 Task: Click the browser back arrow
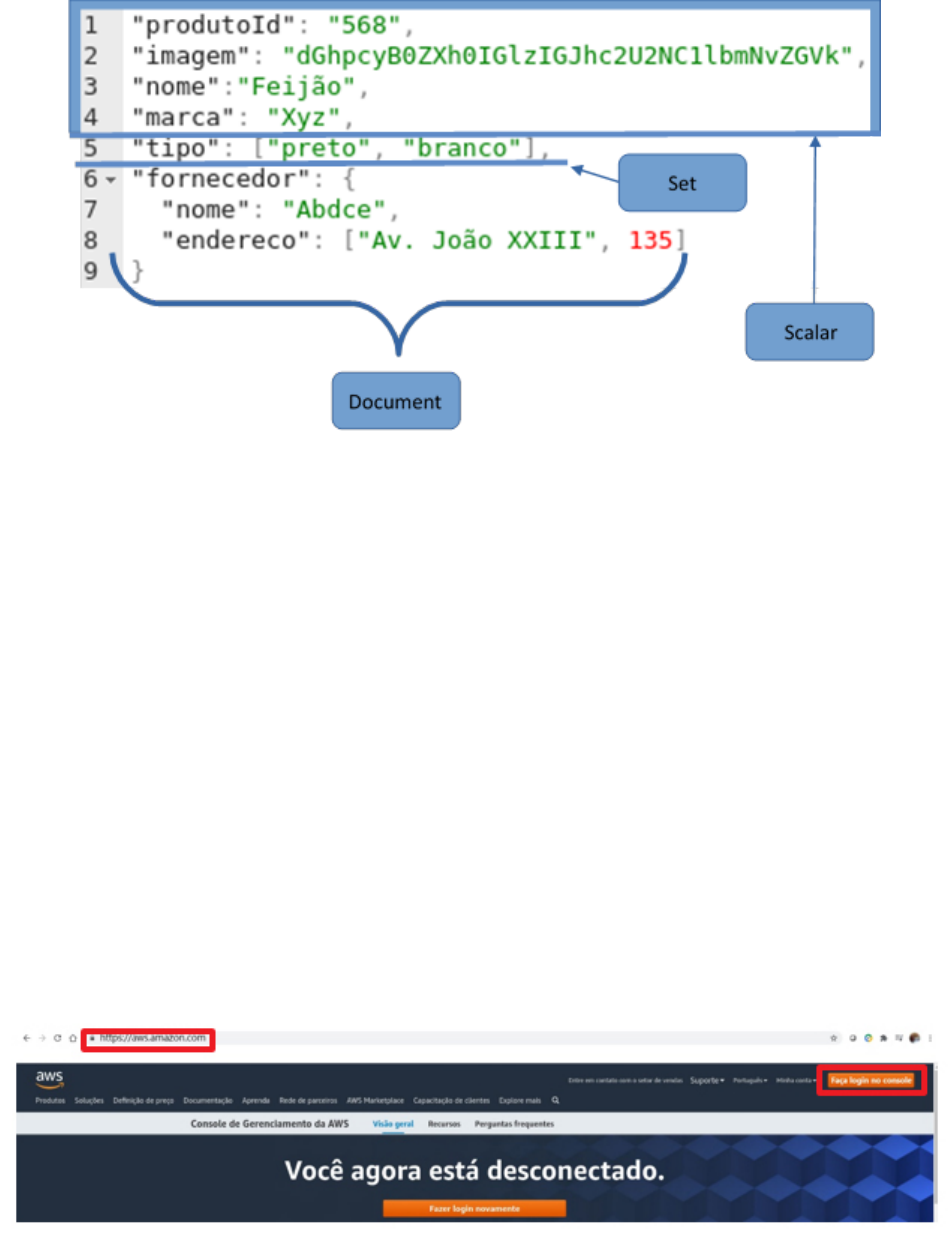pos(27,1039)
